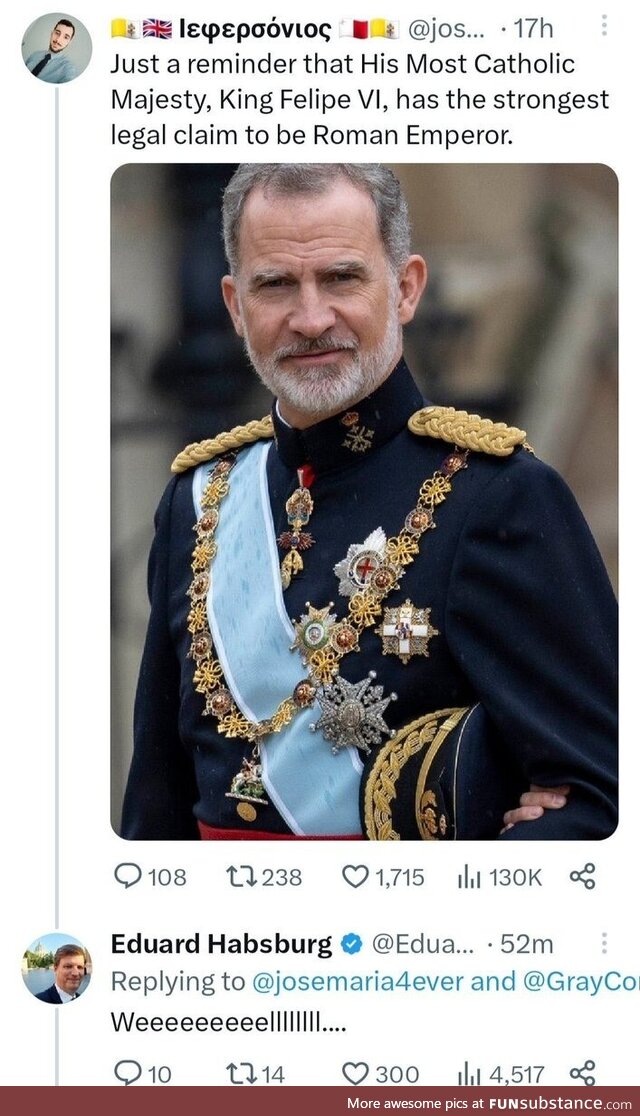View analytics of the 130K views tweet
Screen dimensions: 640x1116
pos(469,877)
